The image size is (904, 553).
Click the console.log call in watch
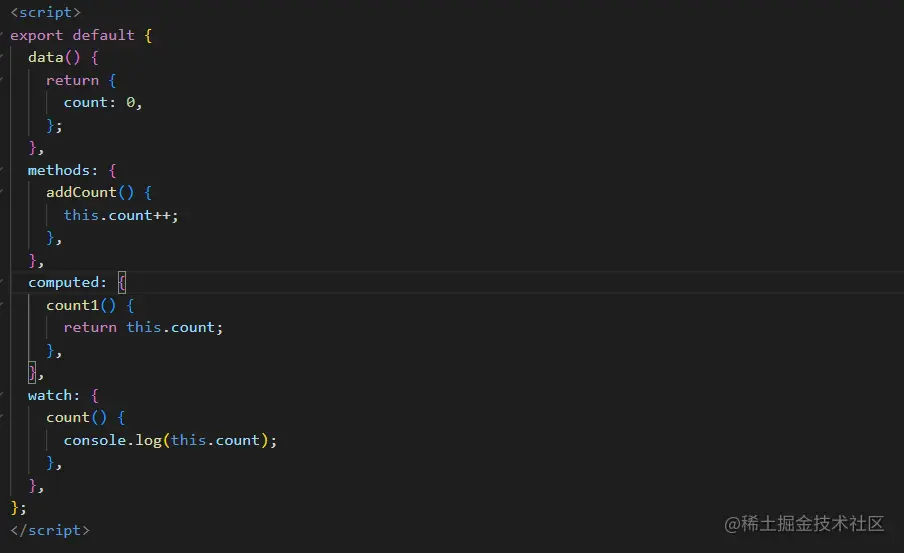point(170,441)
